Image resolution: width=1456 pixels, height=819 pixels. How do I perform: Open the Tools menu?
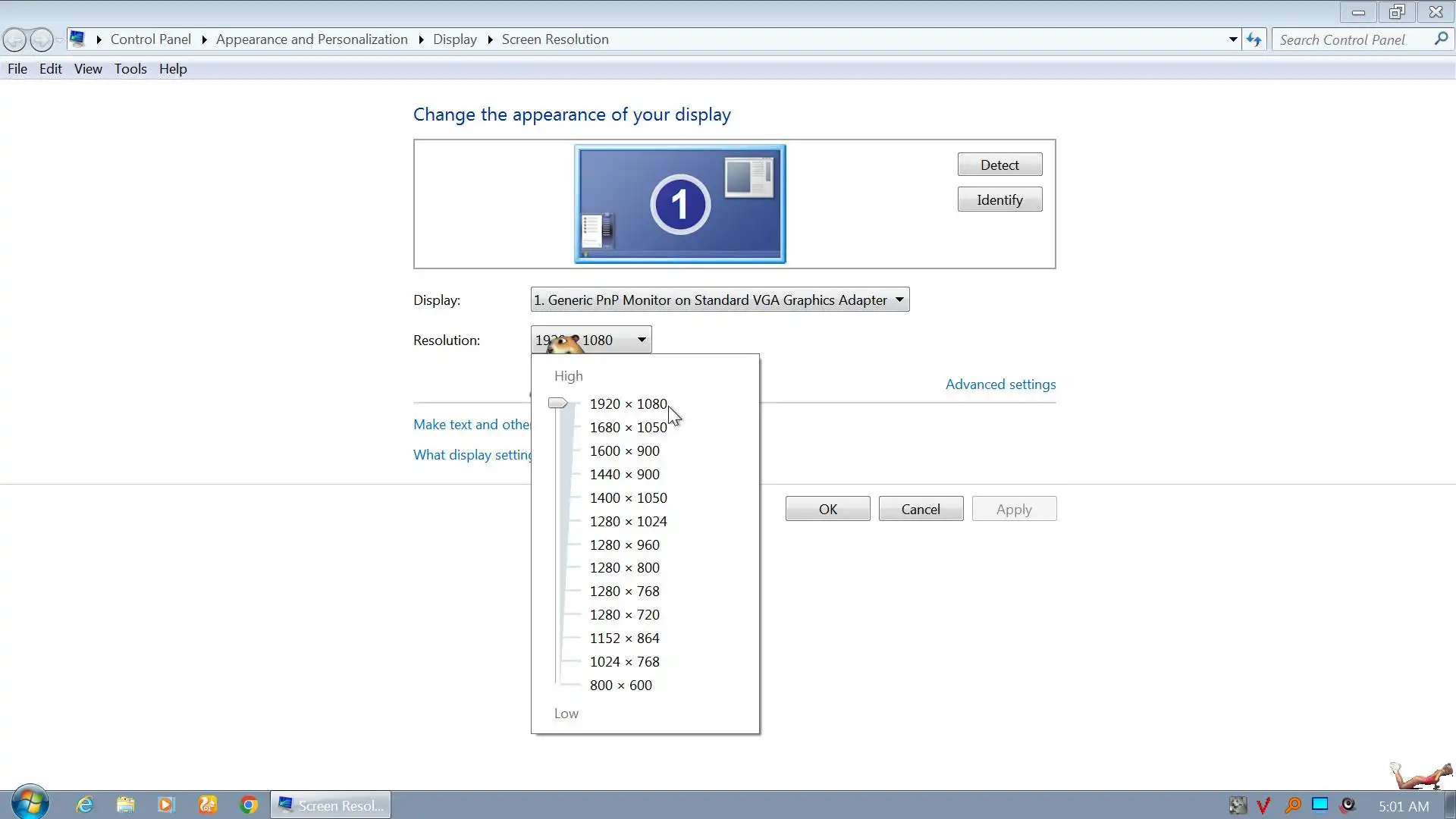tap(130, 69)
